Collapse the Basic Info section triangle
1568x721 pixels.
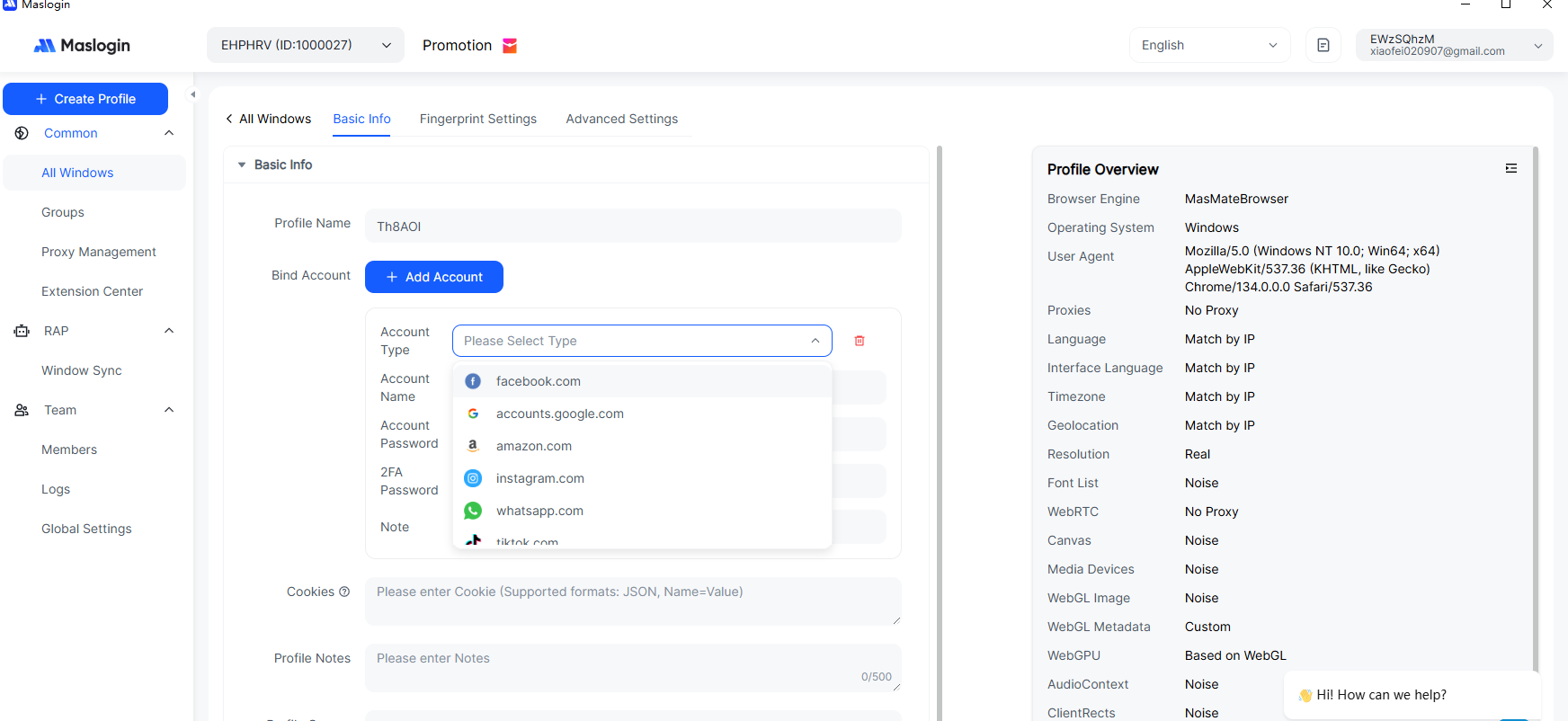tap(242, 165)
